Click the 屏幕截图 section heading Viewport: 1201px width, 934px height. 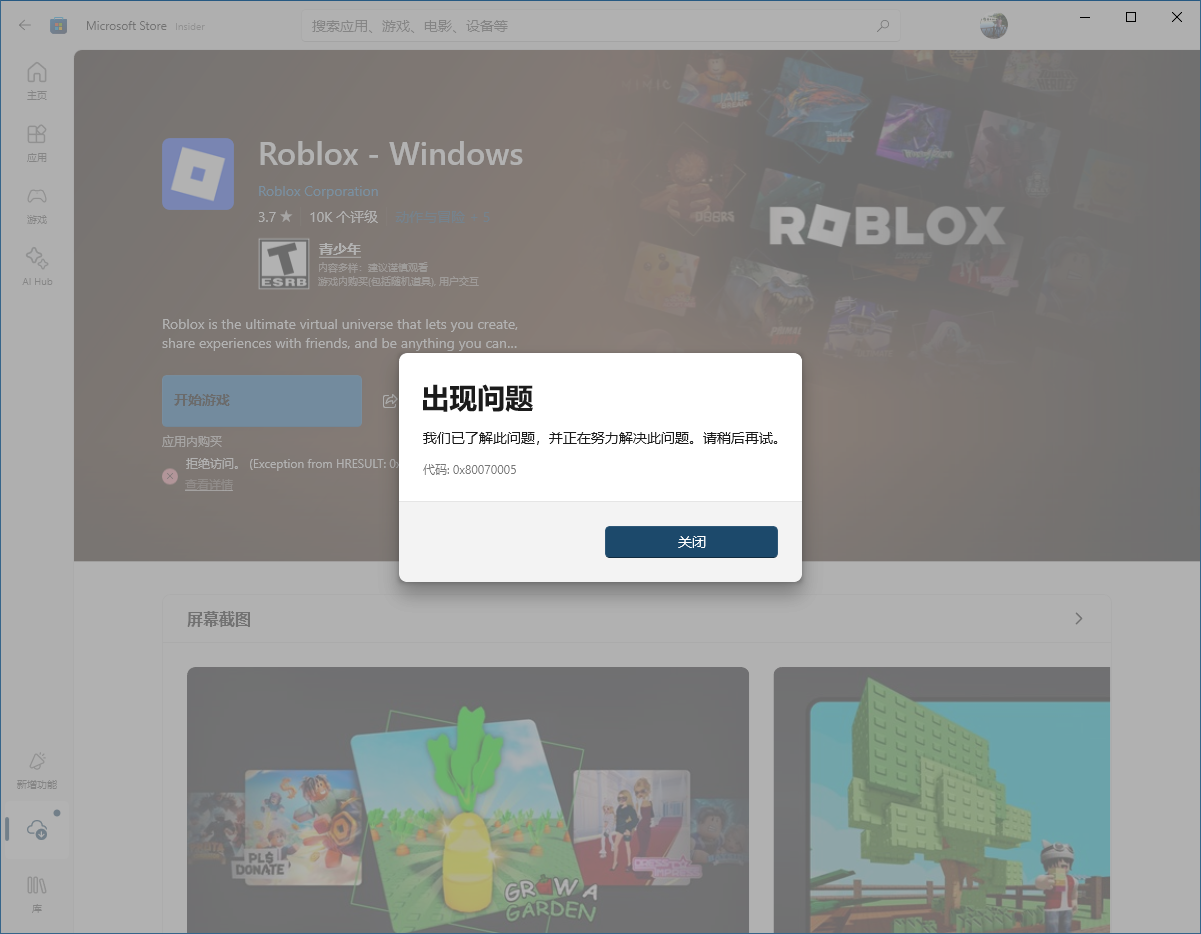point(219,620)
